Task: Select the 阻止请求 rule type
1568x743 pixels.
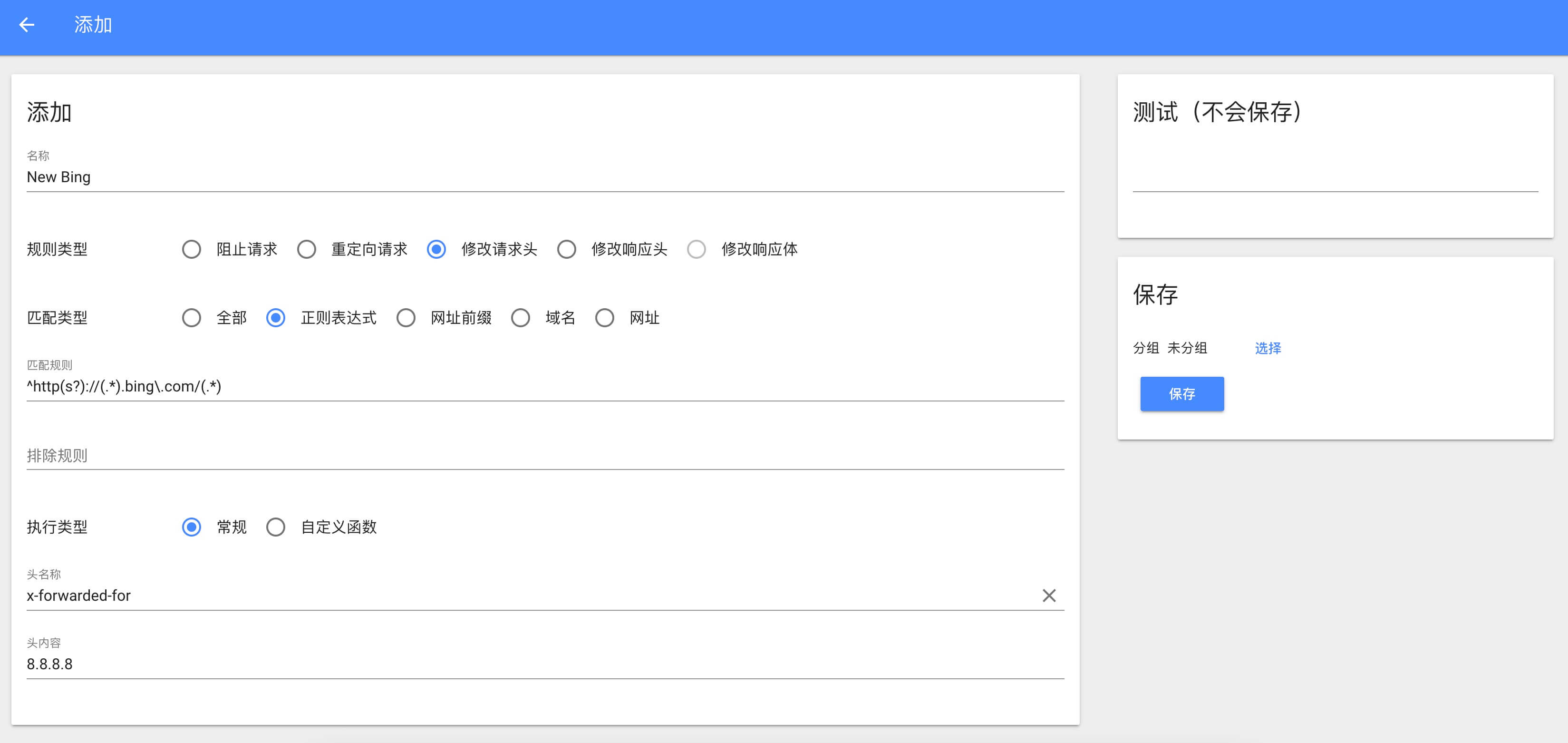Action: tap(192, 249)
